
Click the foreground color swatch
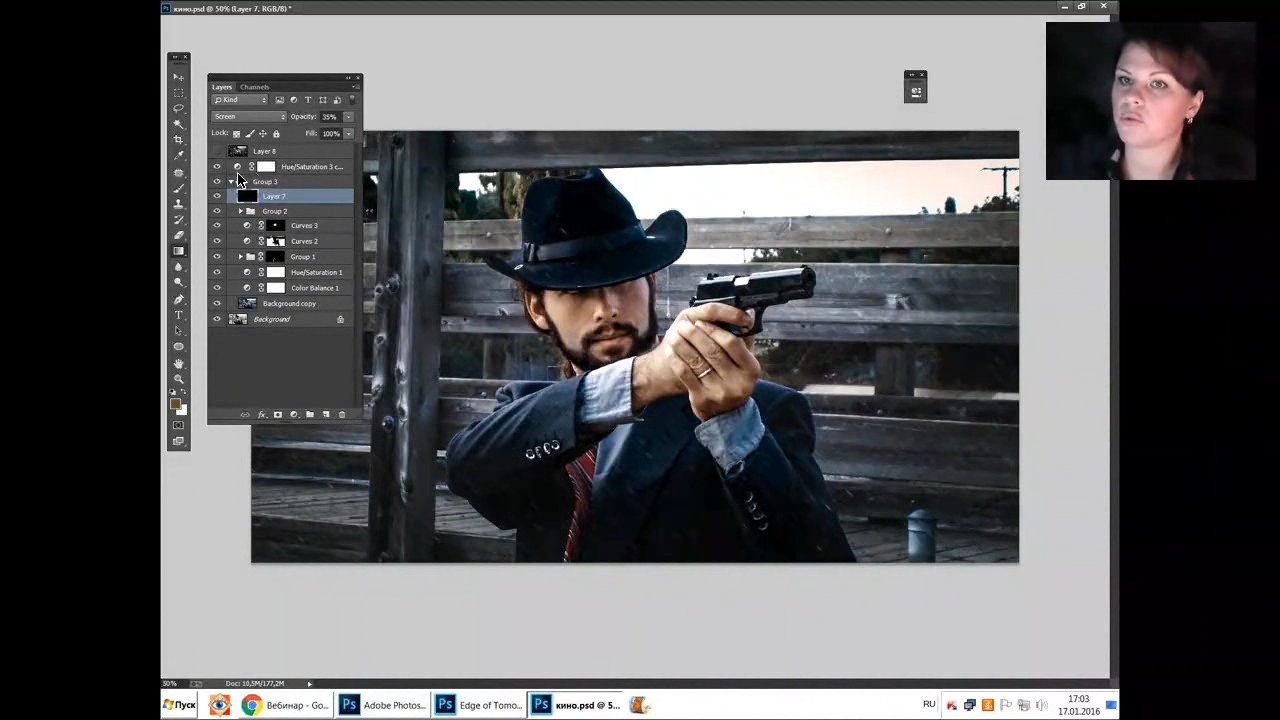pos(176,404)
